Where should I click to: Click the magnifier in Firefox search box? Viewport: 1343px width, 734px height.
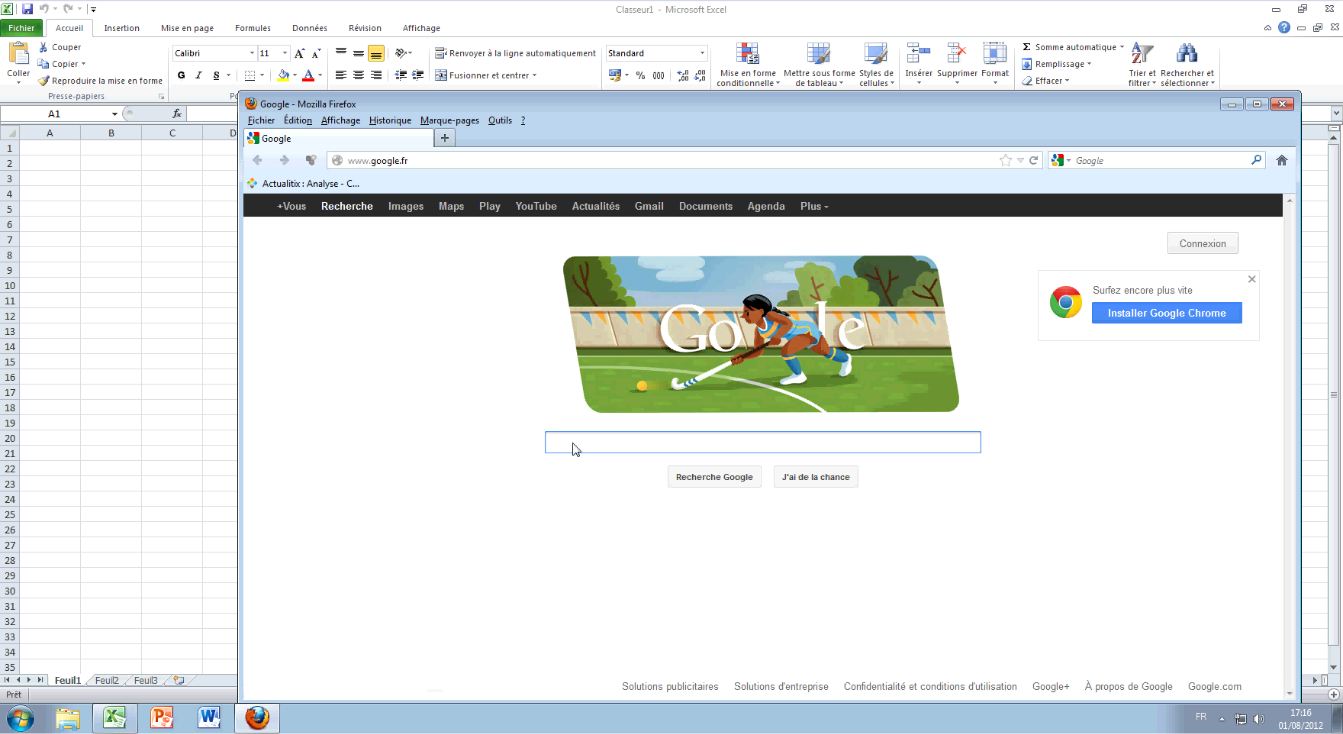coord(1257,160)
